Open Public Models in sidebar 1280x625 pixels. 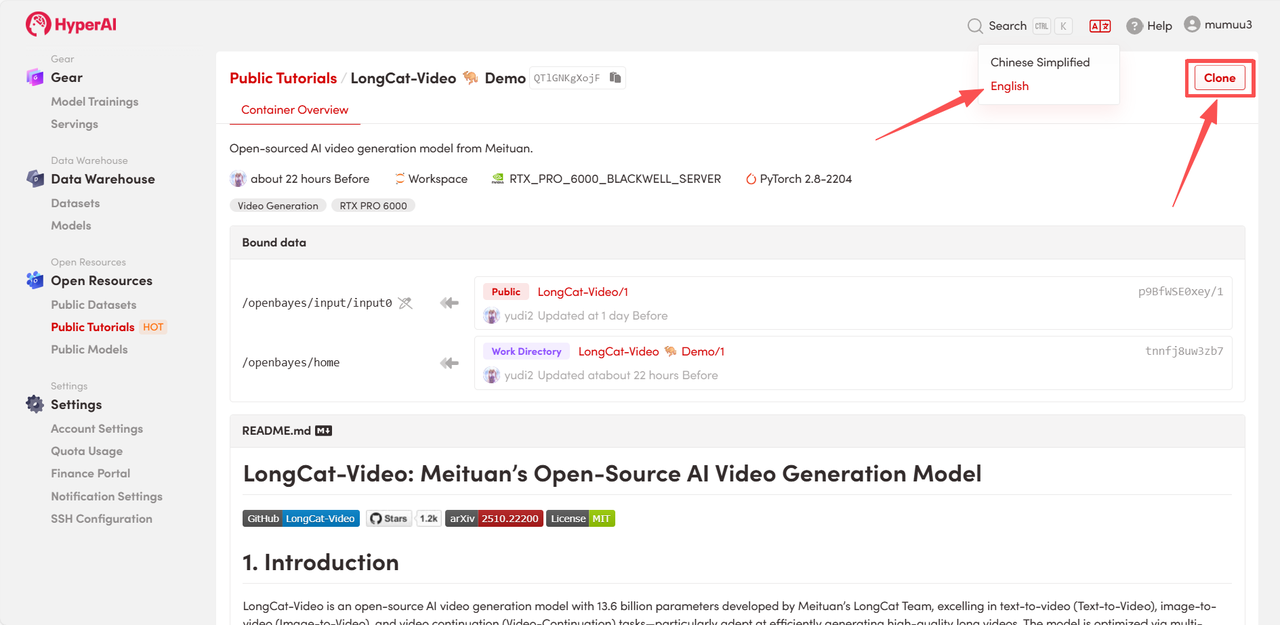[89, 350]
